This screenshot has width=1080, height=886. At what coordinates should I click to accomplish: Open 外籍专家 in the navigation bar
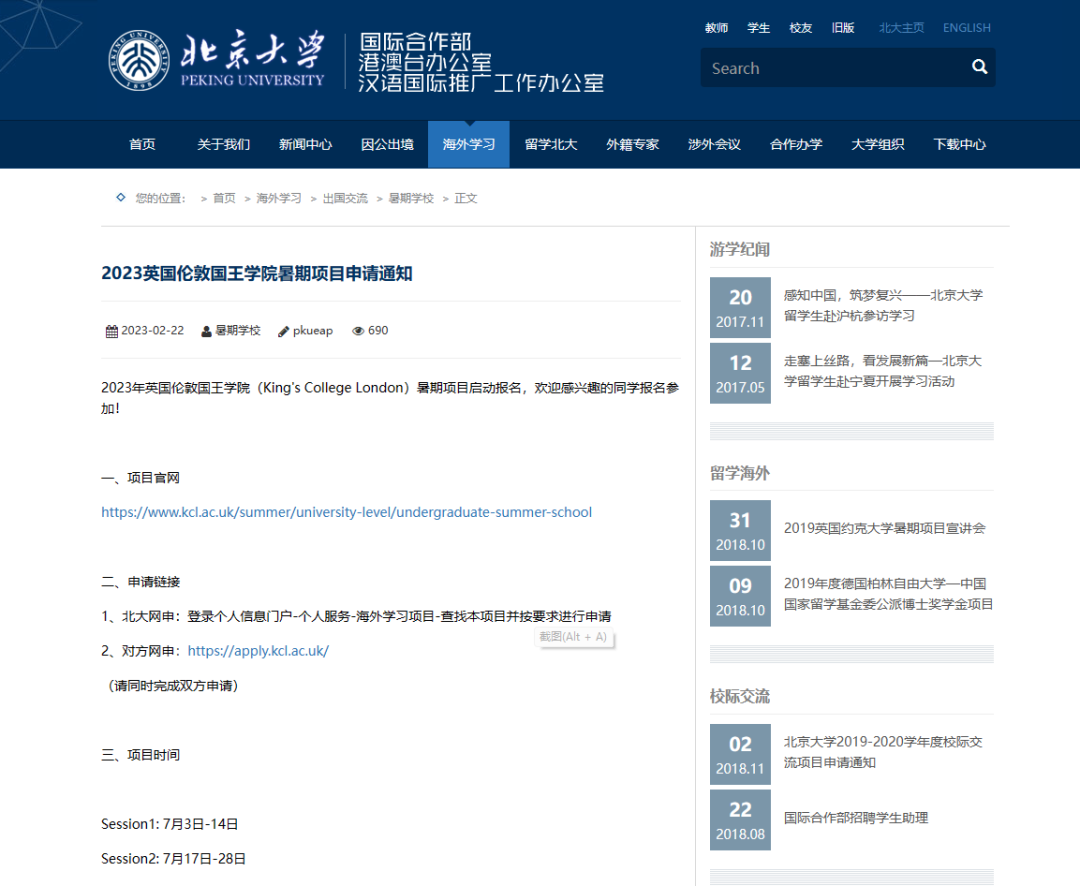pos(632,145)
